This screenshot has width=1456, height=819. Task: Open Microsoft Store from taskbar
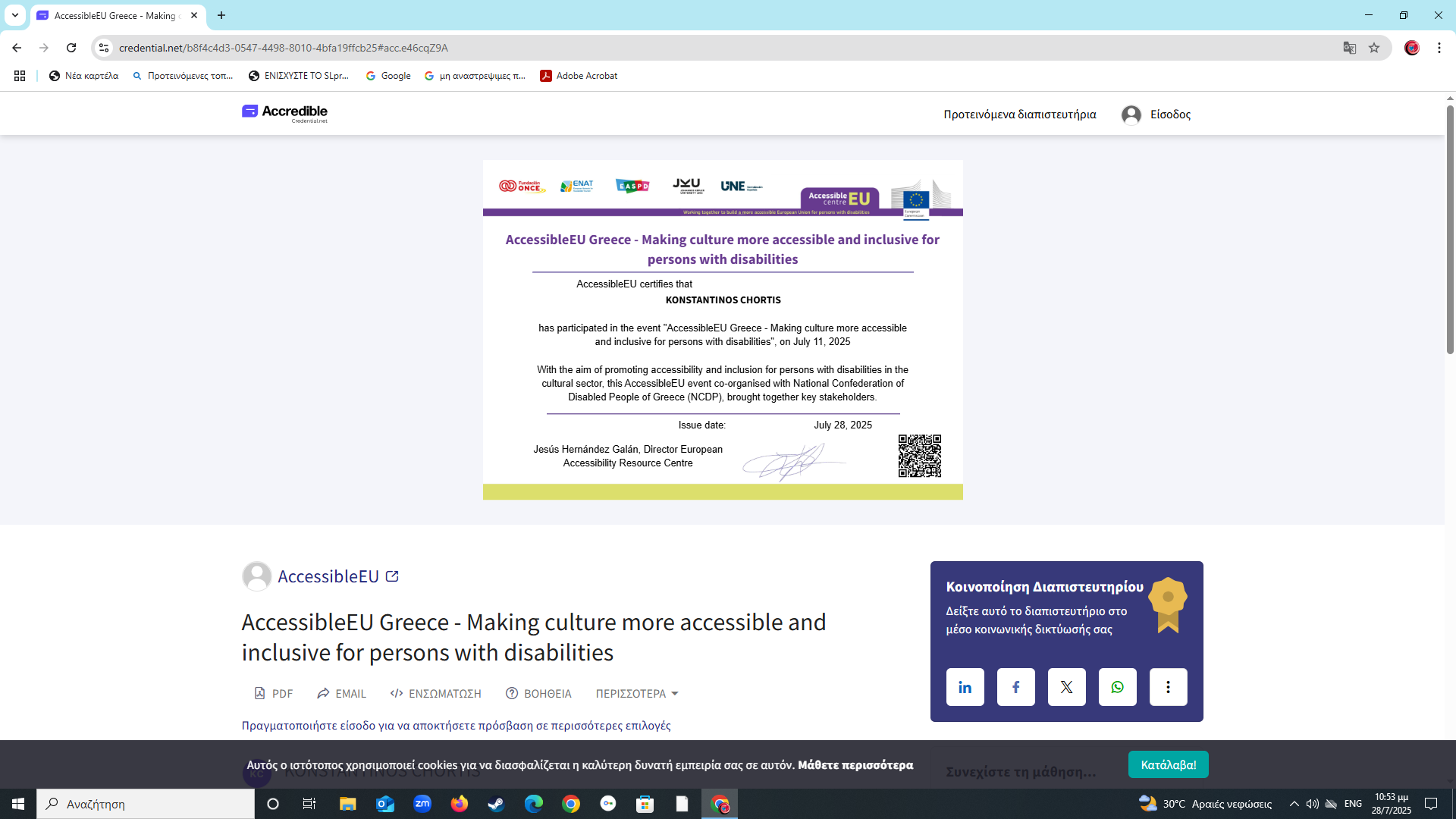[x=645, y=804]
